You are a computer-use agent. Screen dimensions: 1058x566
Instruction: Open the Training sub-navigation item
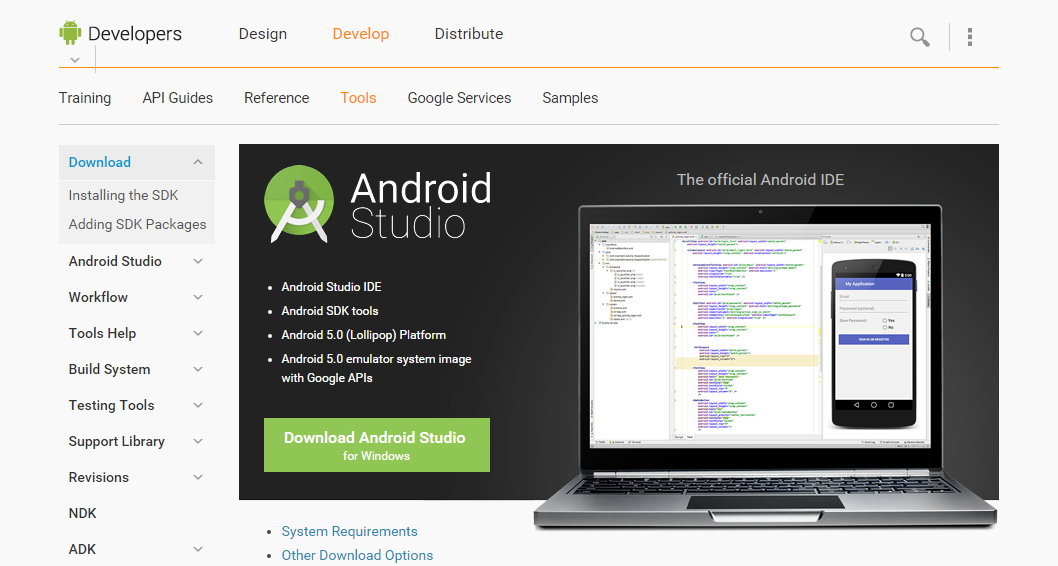pos(85,98)
